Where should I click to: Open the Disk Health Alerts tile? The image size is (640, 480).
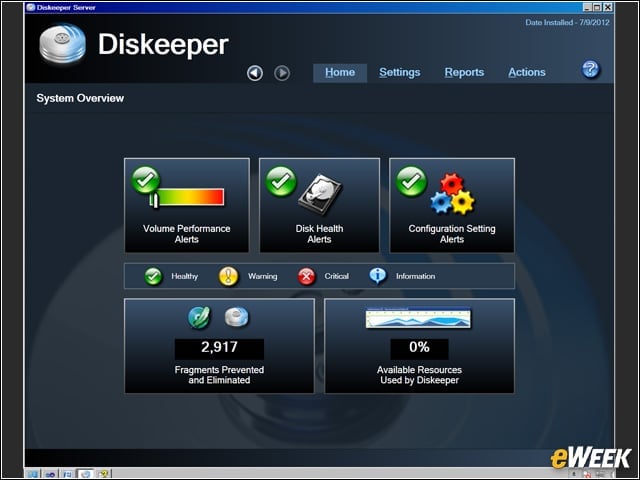320,205
